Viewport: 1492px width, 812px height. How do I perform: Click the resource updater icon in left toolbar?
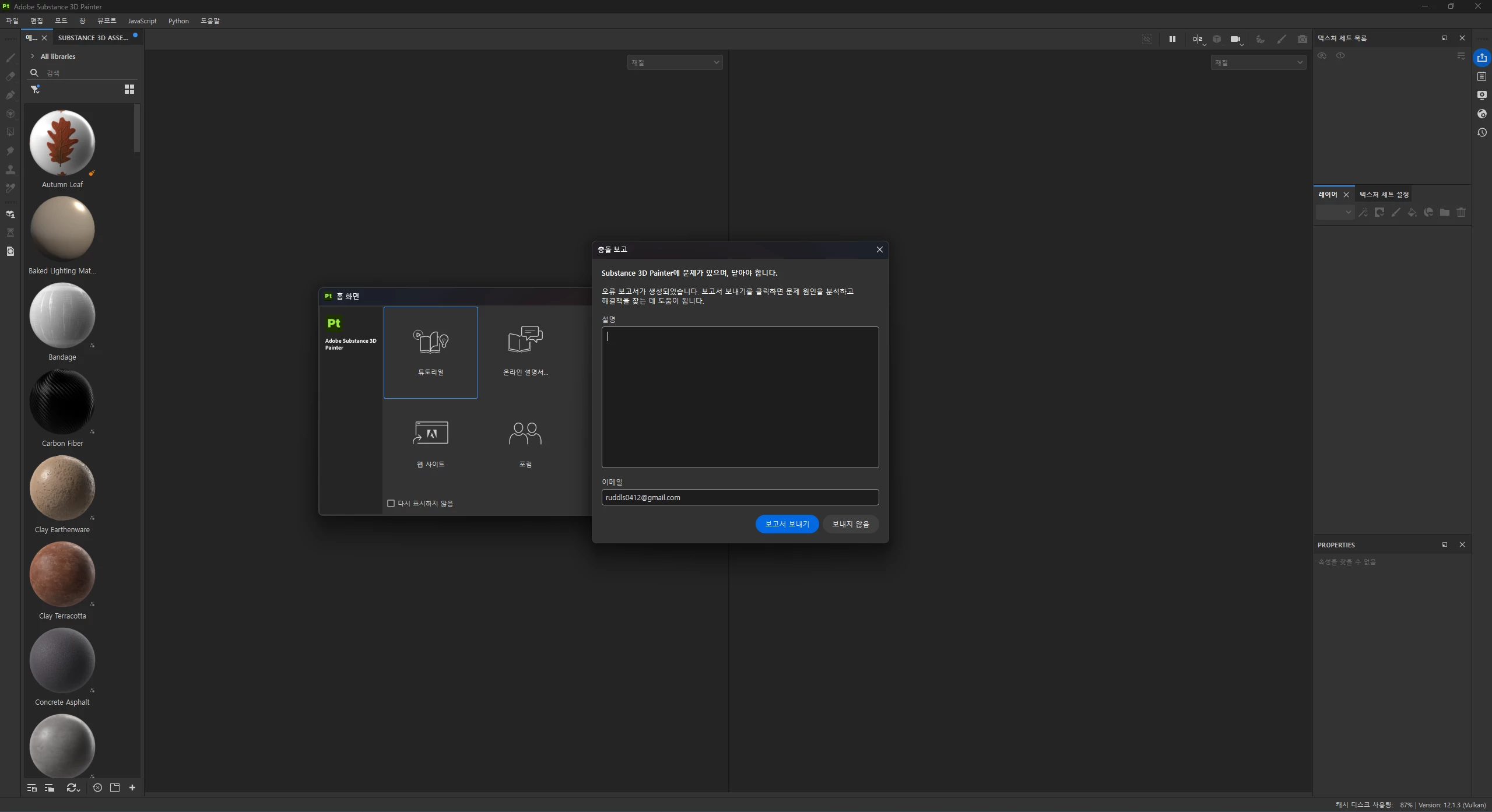point(10,251)
